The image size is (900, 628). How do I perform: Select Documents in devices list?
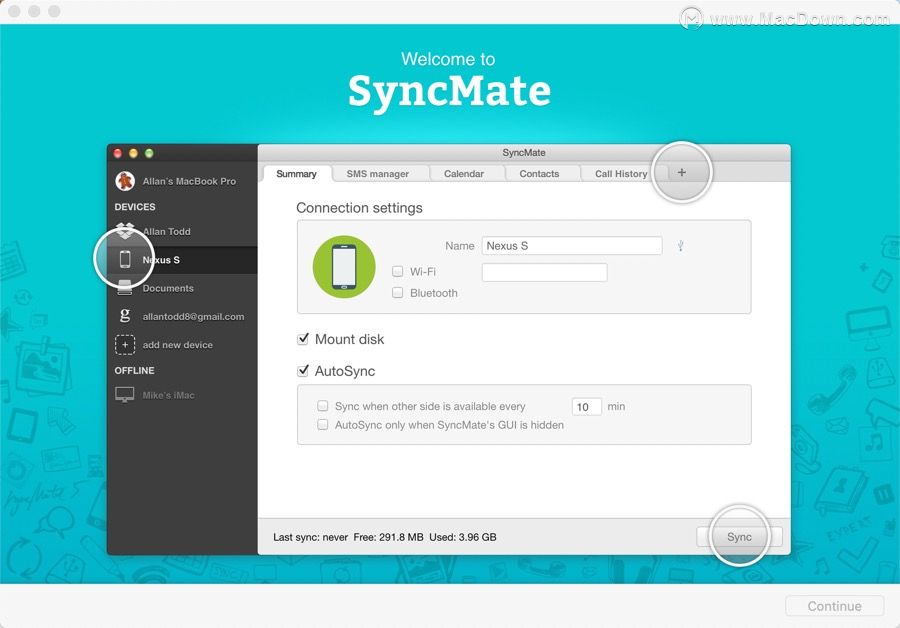[x=168, y=288]
